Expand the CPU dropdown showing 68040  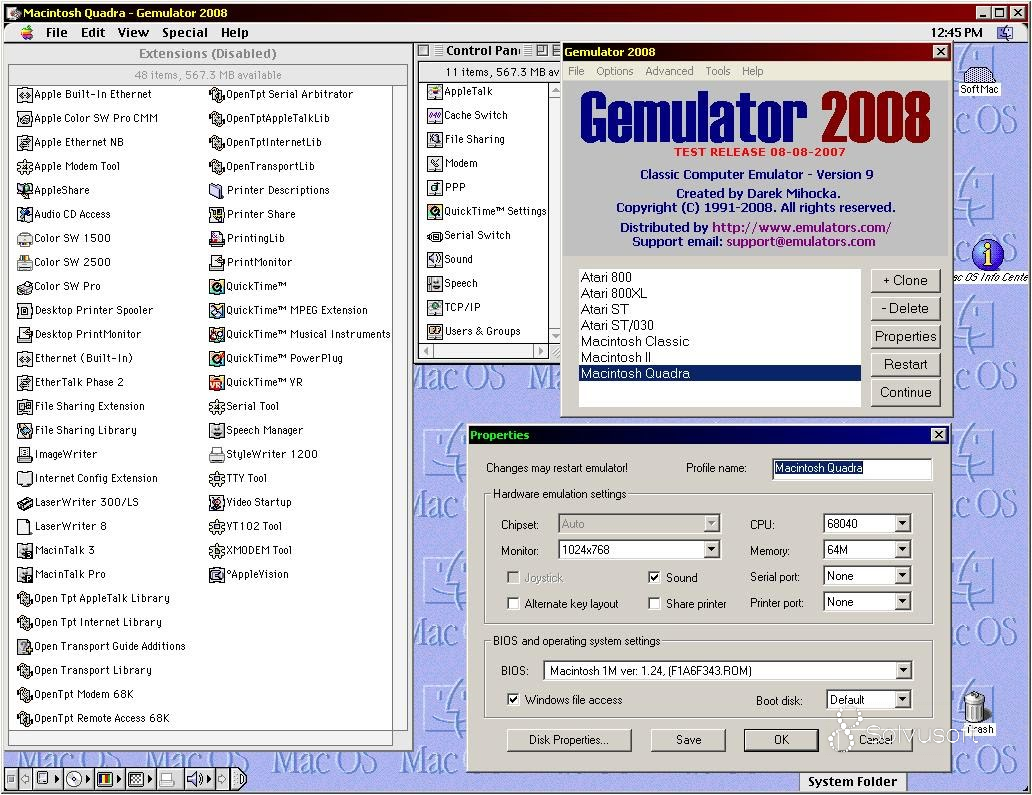tap(903, 524)
